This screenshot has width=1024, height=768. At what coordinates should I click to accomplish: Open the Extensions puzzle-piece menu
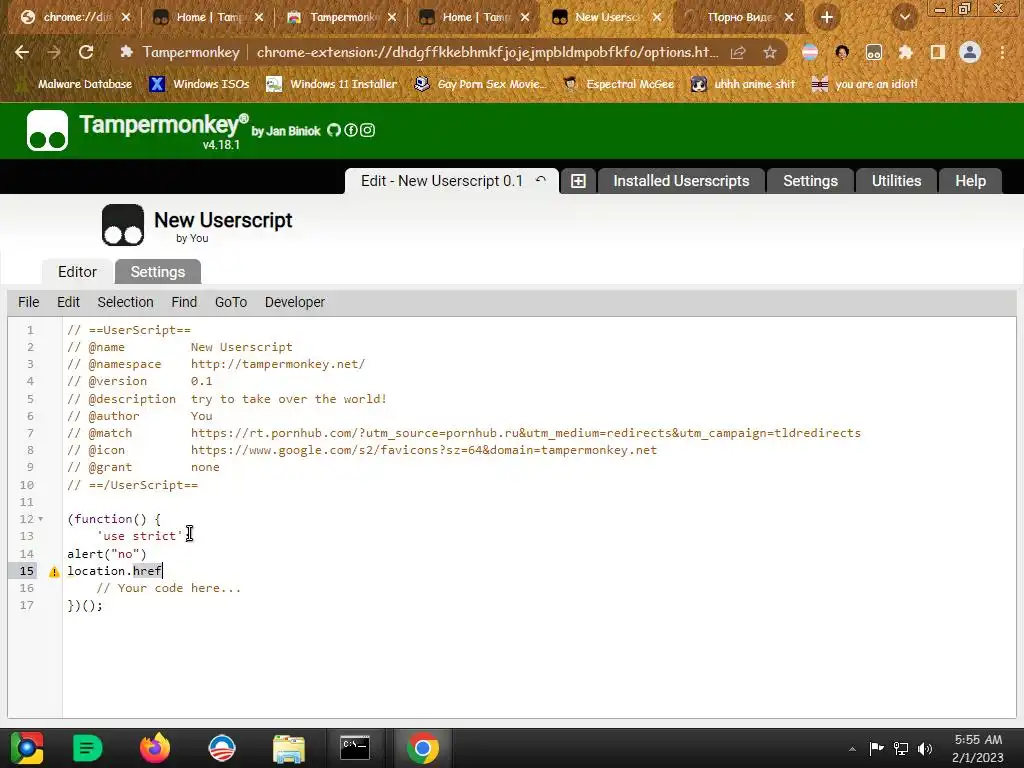point(905,52)
